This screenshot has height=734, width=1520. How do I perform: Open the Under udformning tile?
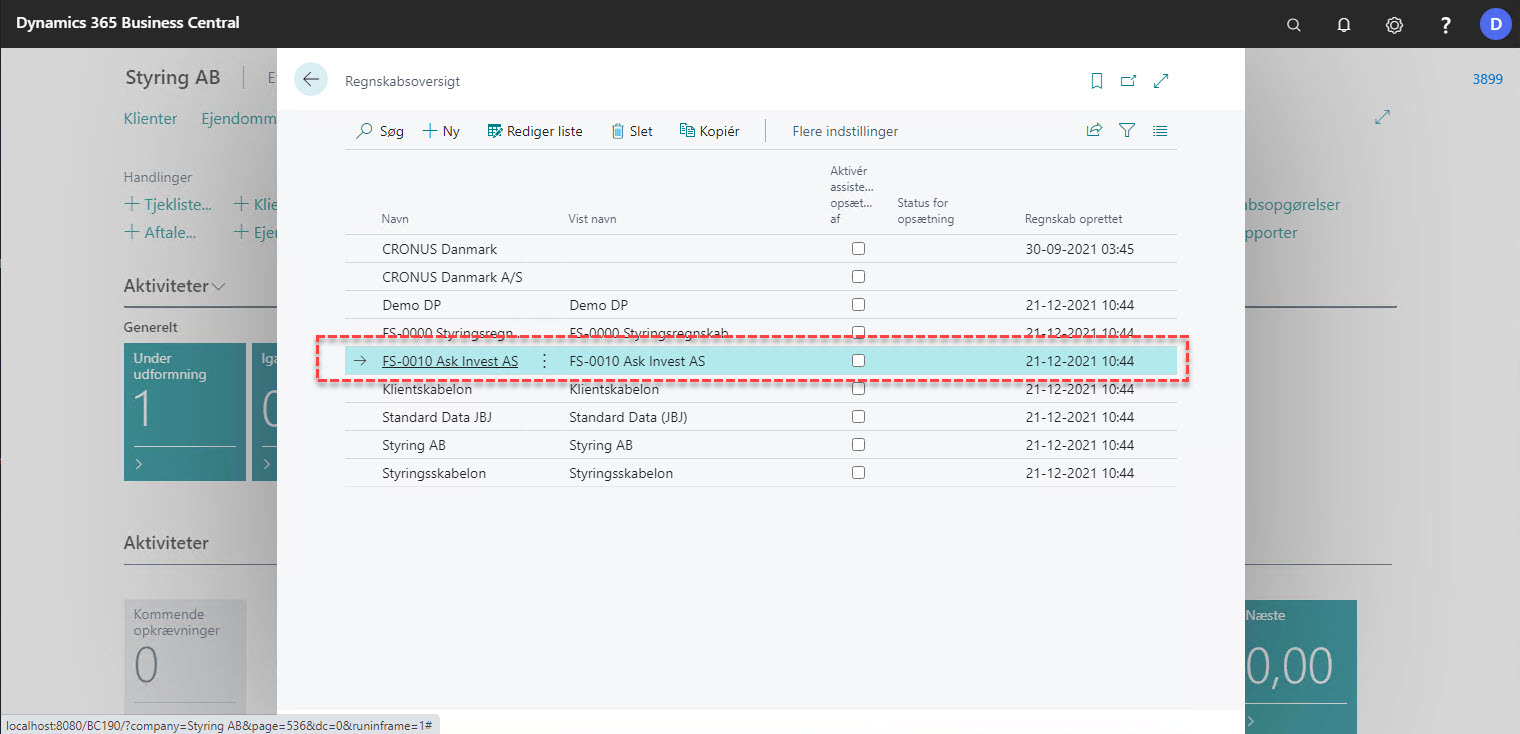pyautogui.click(x=185, y=412)
